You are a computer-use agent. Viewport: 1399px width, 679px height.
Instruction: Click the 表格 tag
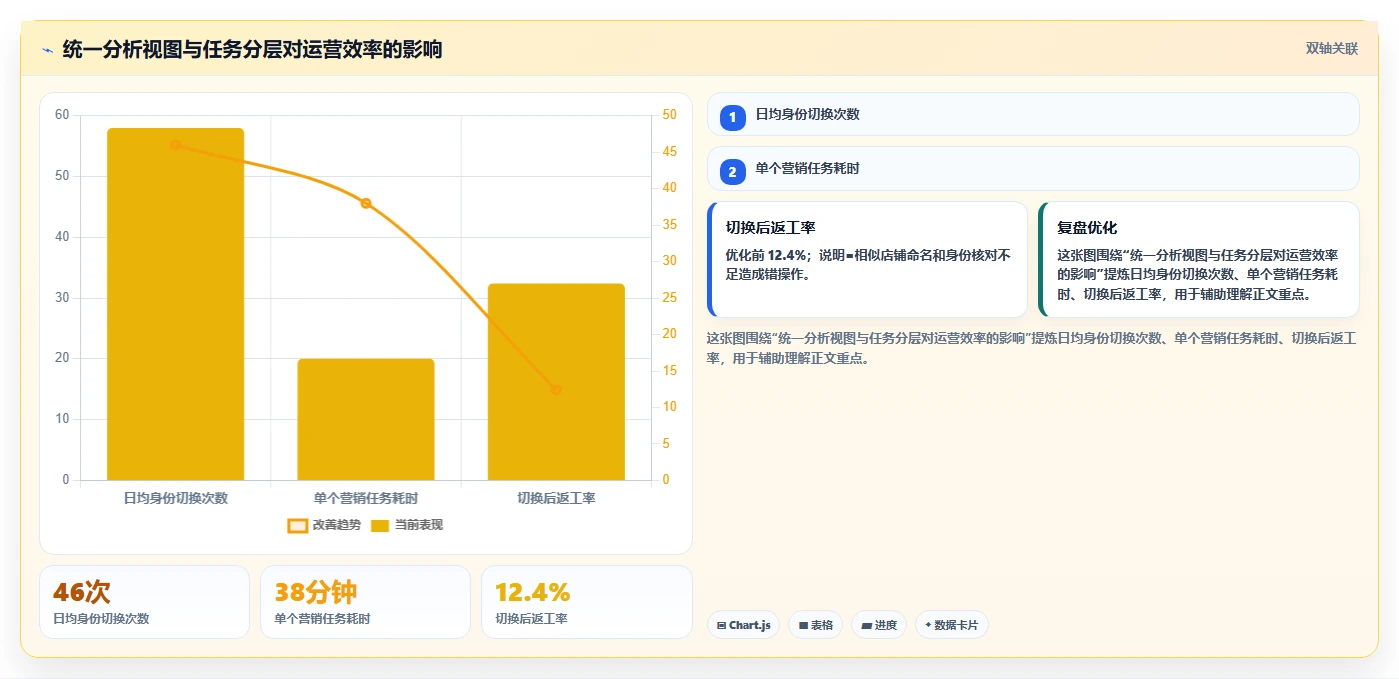[x=816, y=625]
